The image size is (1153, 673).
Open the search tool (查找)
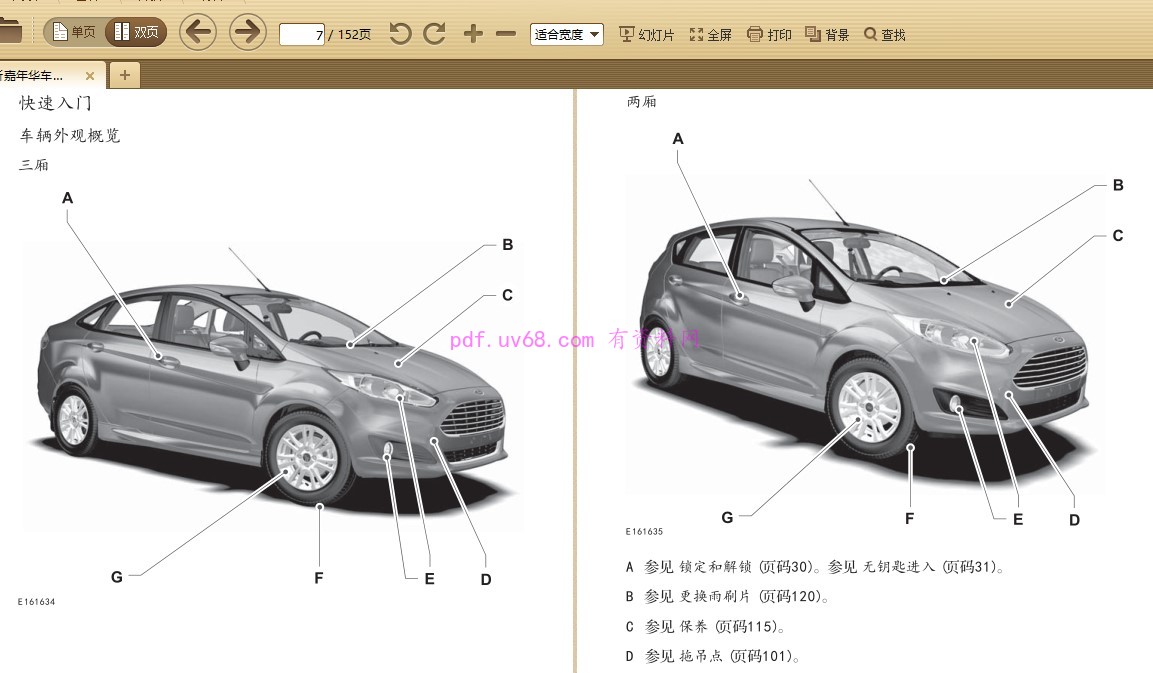(x=885, y=35)
